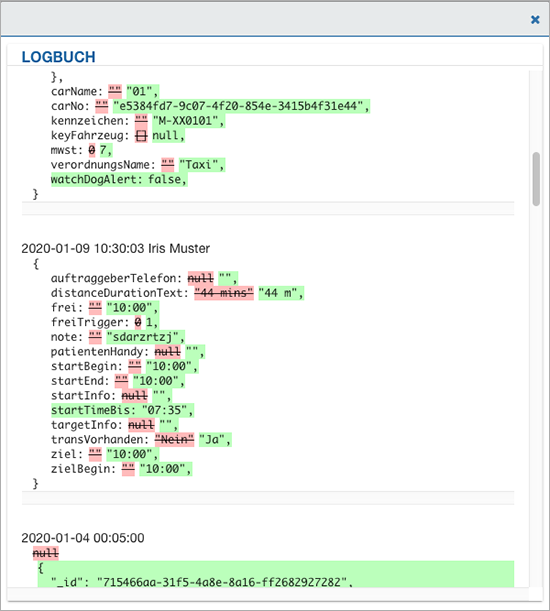
Task: Click the zielBegin "10:00" value
Action: pos(166,469)
